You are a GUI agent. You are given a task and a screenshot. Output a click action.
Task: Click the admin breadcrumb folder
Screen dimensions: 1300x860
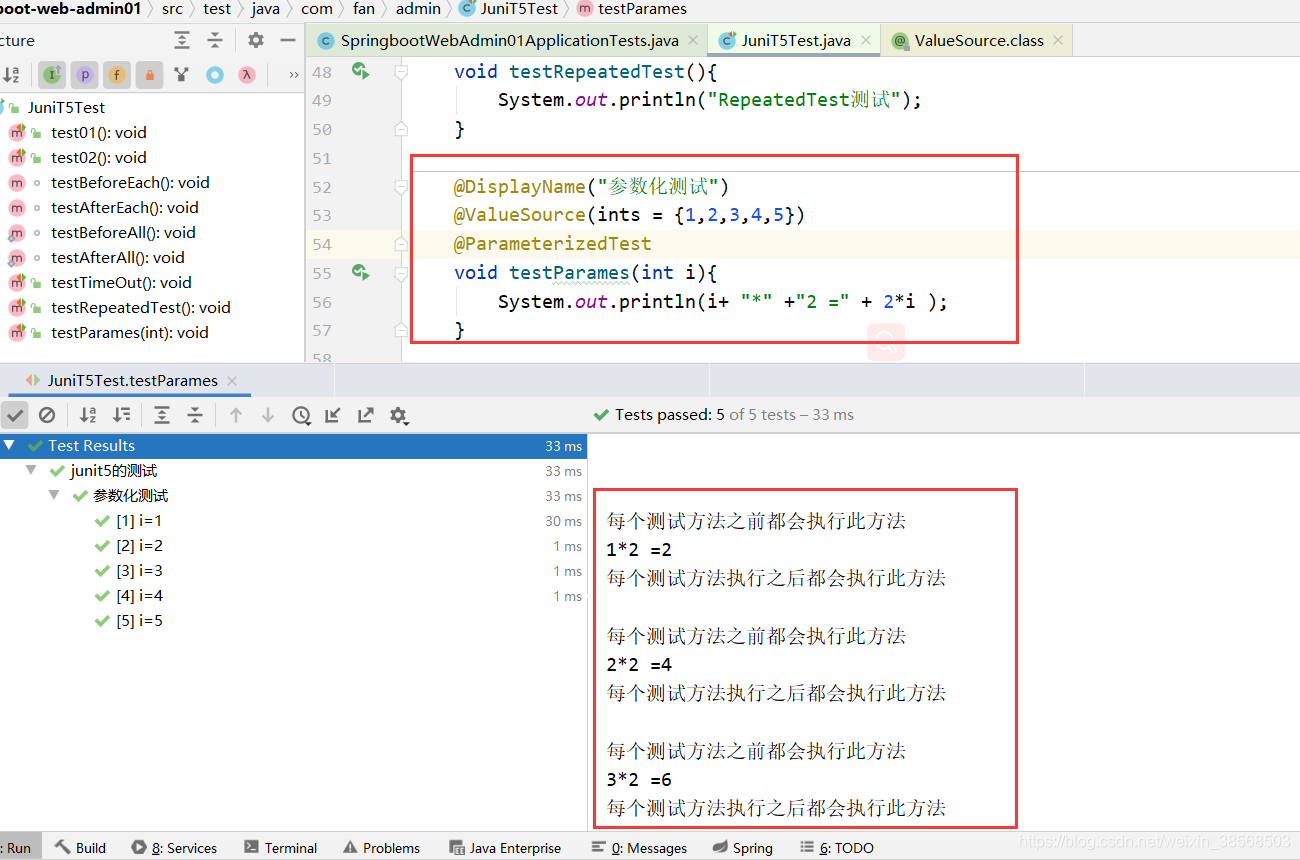click(418, 9)
